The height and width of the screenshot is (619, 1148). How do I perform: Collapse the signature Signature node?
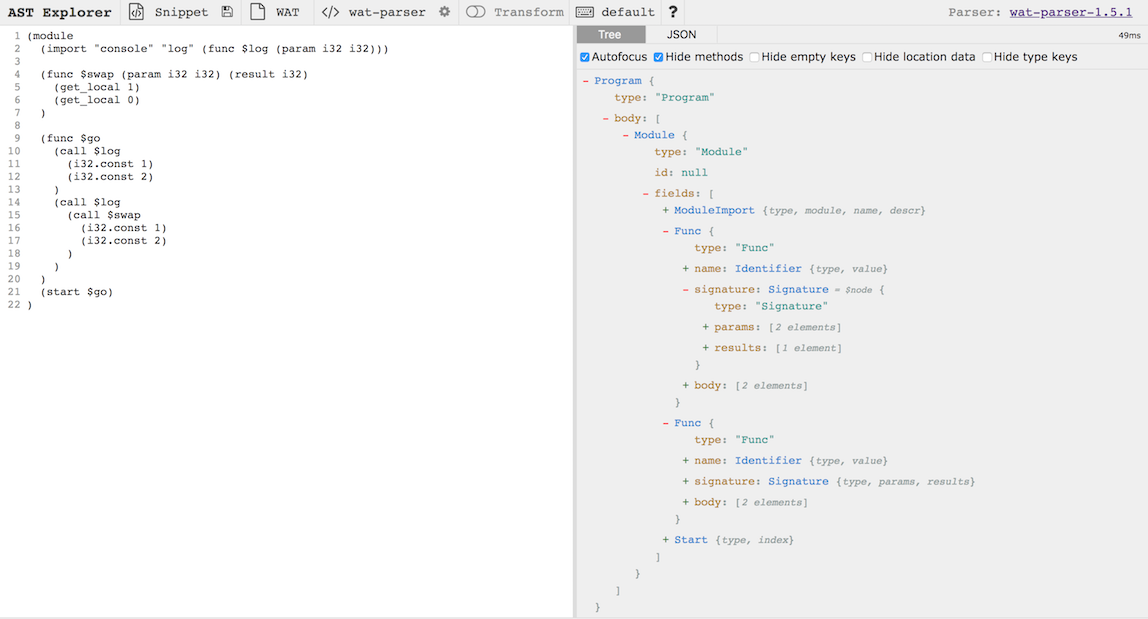pos(686,290)
